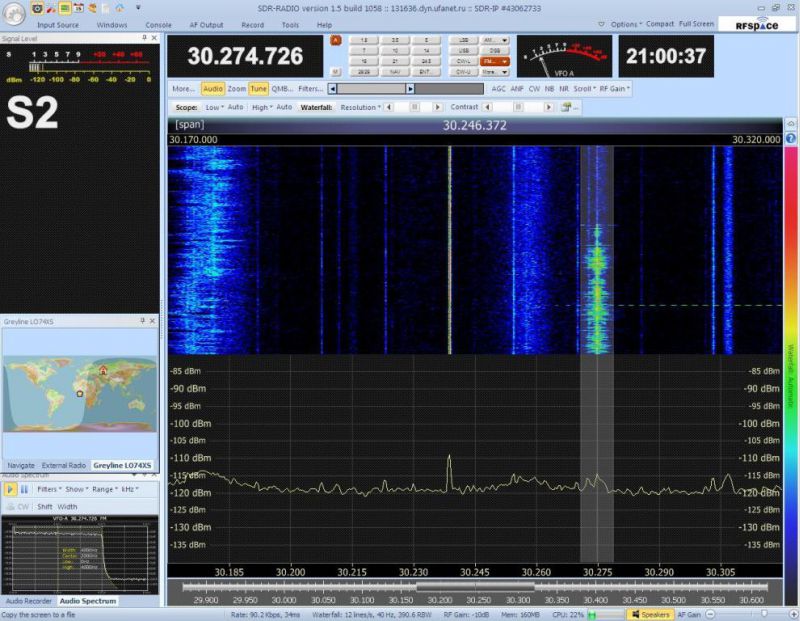Toggle the Audio button in toolbar
Image resolution: width=800 pixels, height=621 pixels.
tap(213, 89)
